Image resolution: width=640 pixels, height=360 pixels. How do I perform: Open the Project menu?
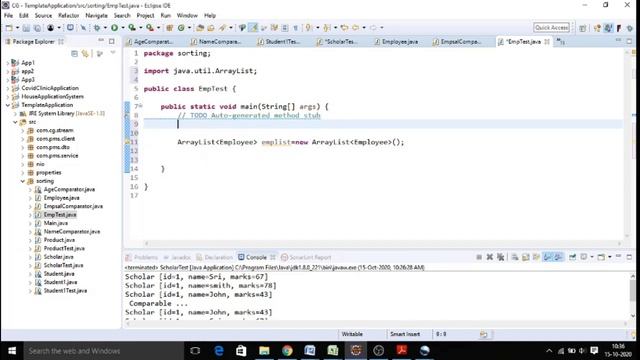point(145,16)
